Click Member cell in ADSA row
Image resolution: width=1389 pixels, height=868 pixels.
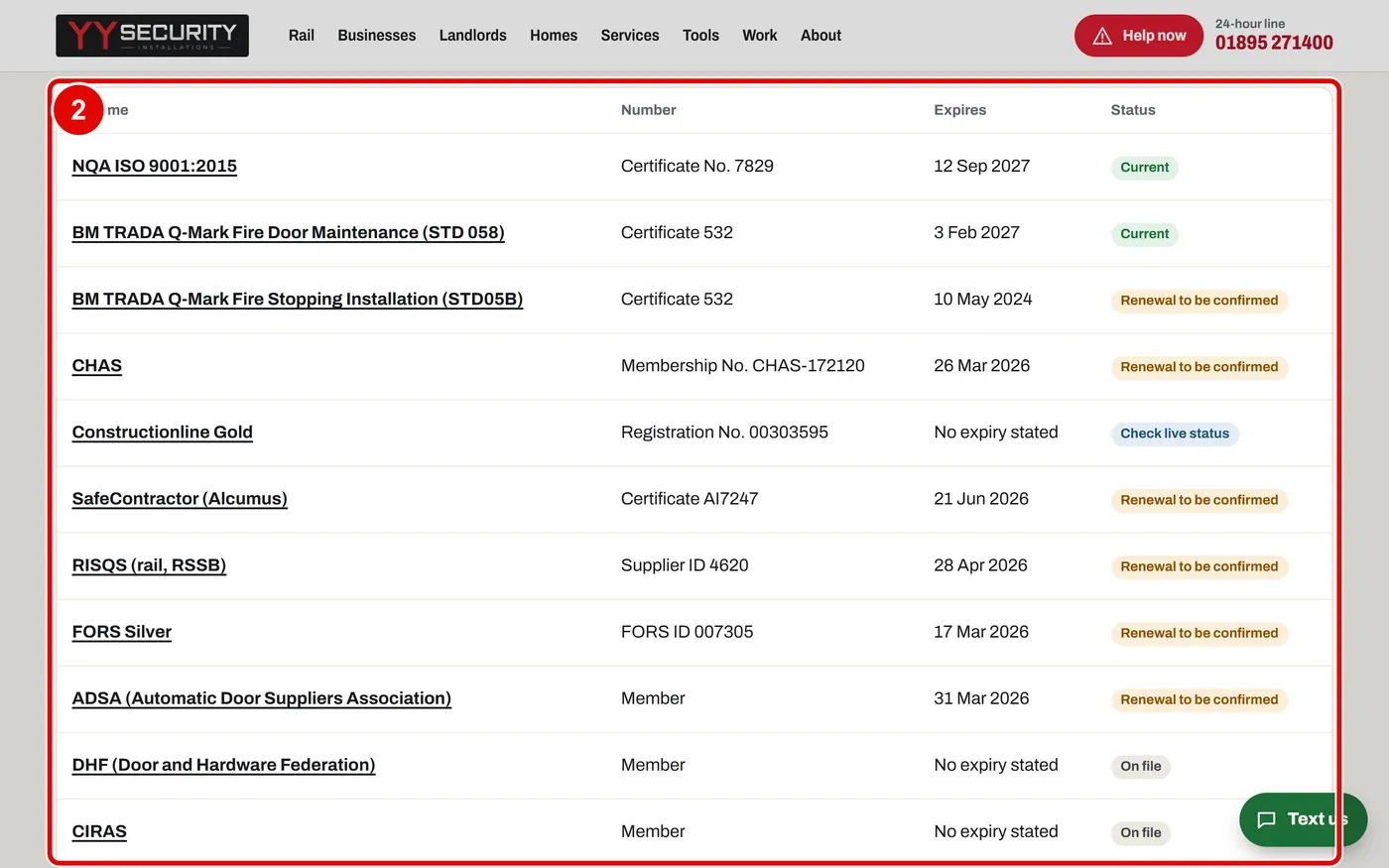pos(653,698)
